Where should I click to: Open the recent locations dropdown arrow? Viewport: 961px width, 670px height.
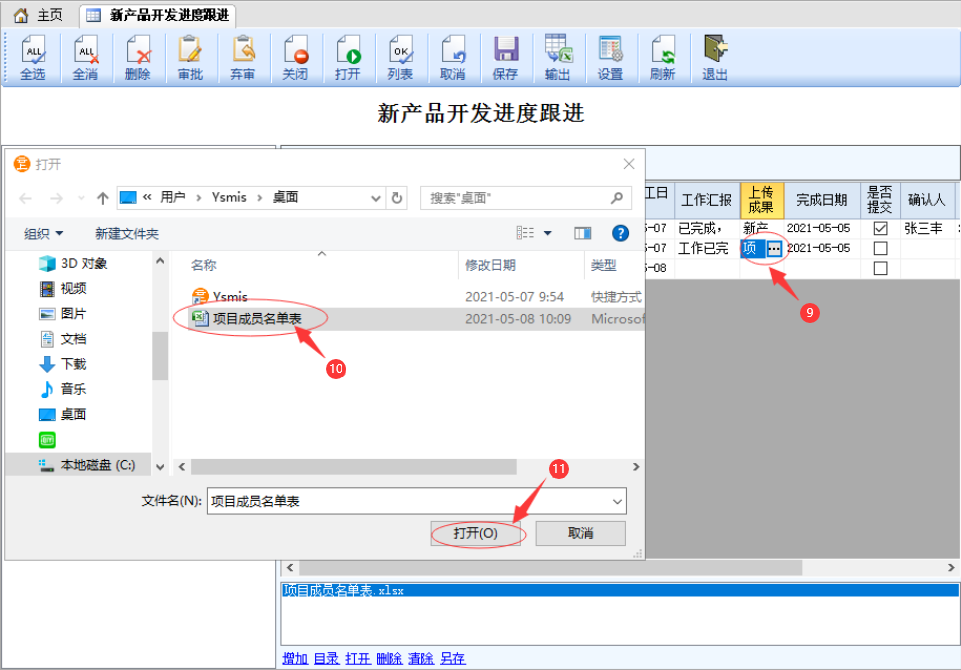point(81,198)
